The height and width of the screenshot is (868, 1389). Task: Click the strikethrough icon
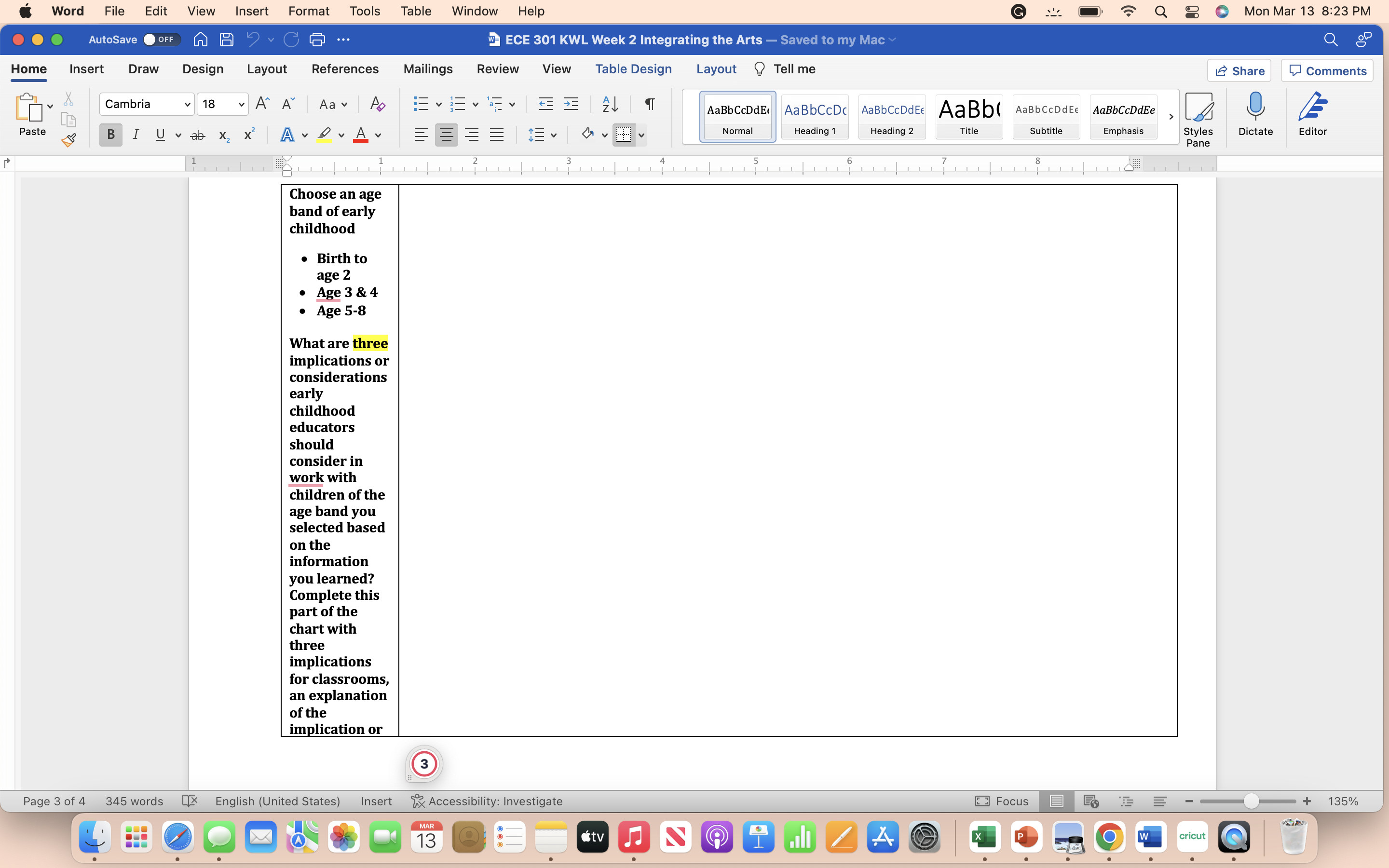coord(197,136)
